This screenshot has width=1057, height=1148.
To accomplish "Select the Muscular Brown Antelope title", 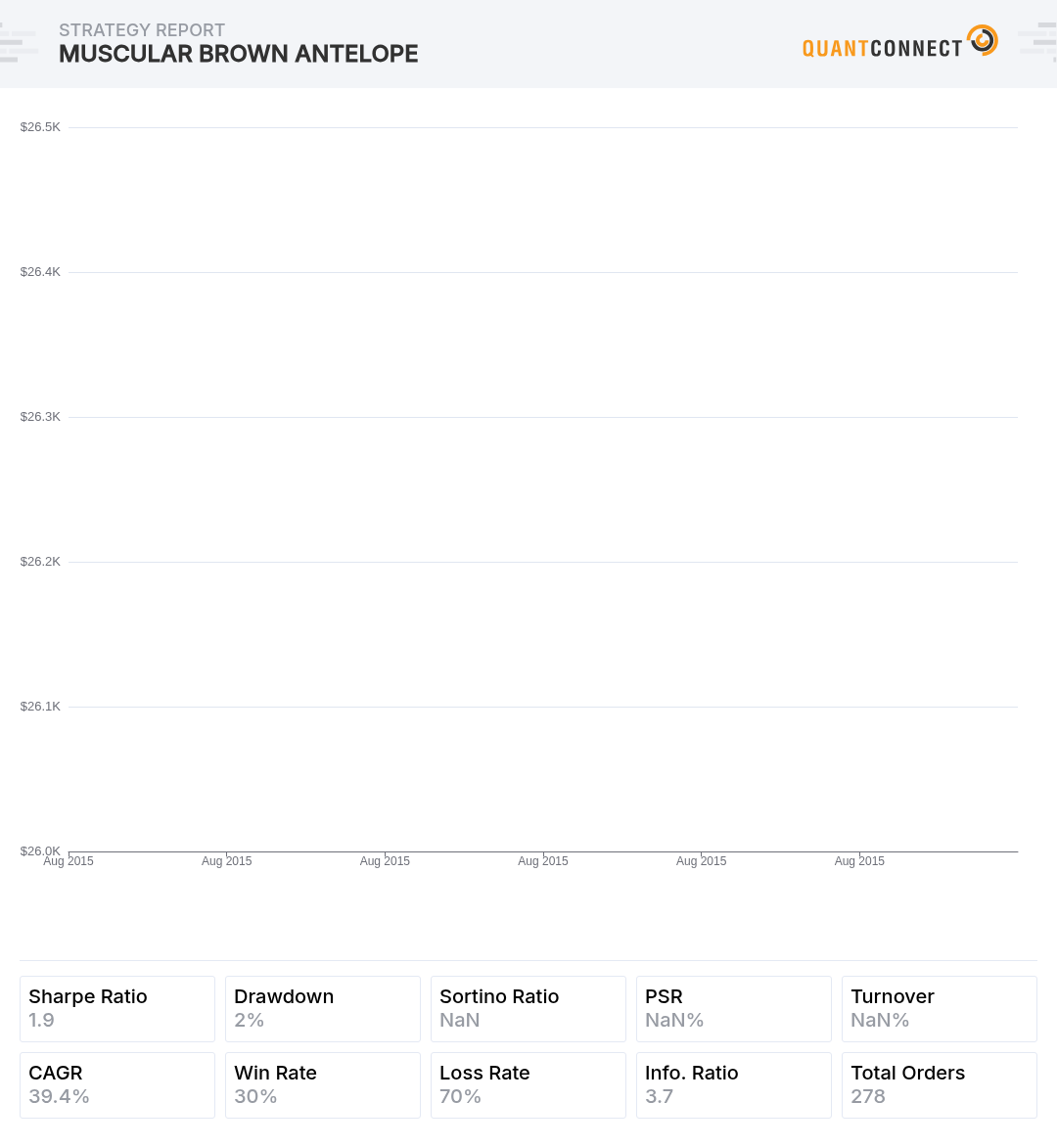I will pos(239,54).
